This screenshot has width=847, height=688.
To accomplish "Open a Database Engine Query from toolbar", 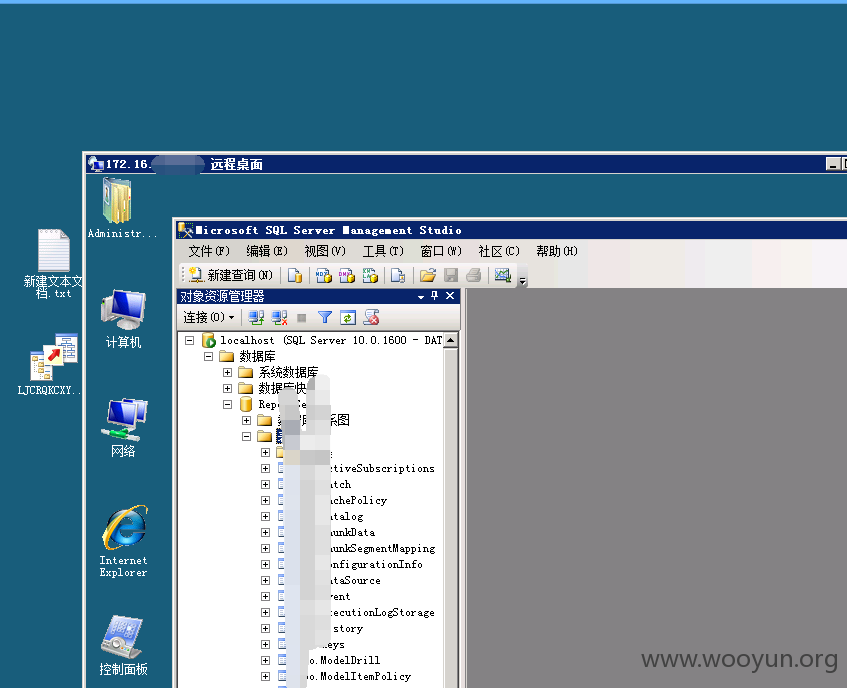I will [x=294, y=275].
